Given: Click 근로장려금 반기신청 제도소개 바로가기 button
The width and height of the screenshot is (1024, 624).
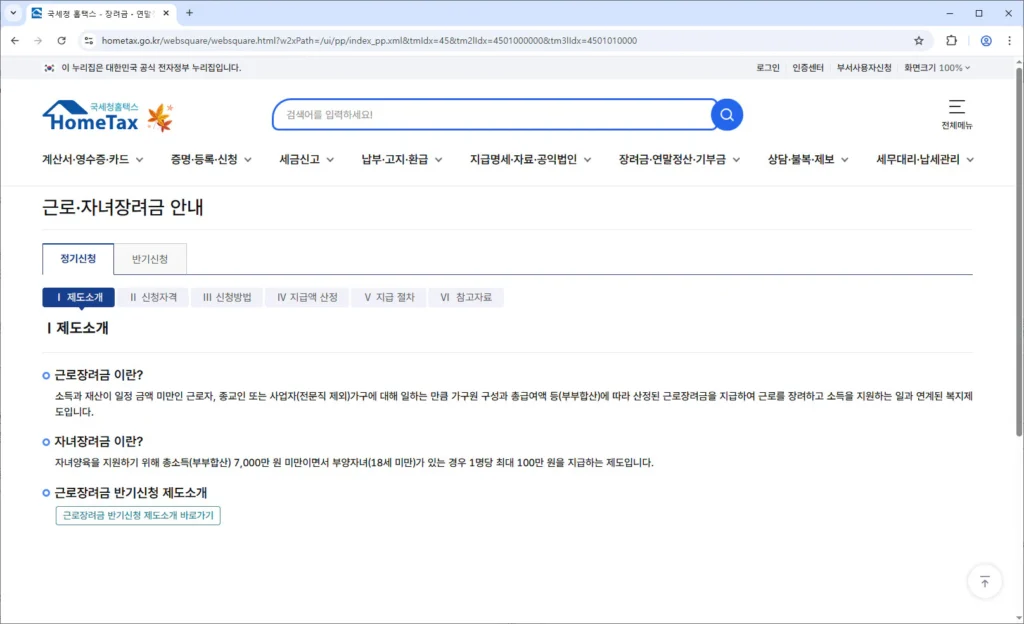Looking at the screenshot, I should point(138,515).
